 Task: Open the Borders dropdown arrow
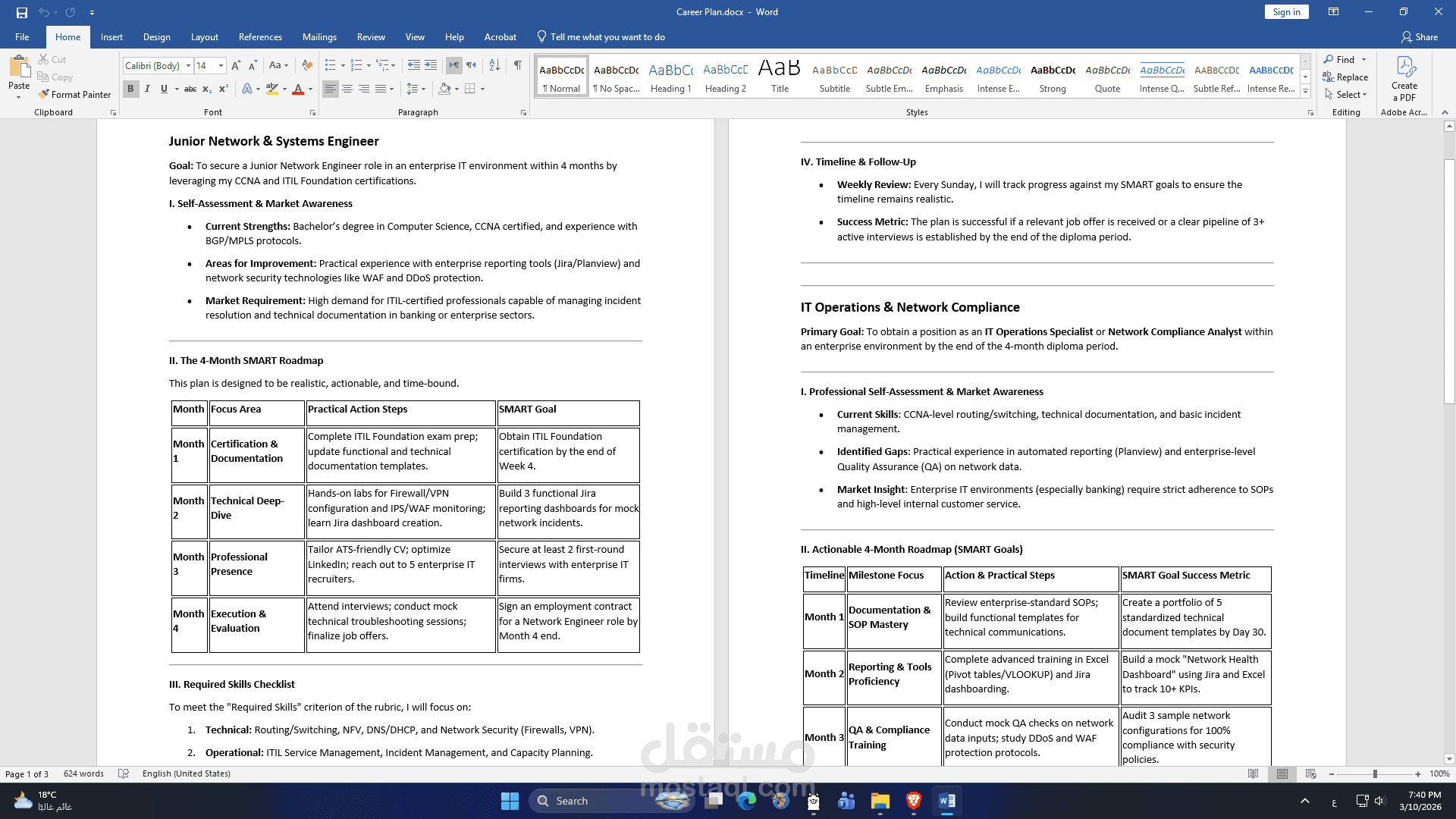click(482, 89)
